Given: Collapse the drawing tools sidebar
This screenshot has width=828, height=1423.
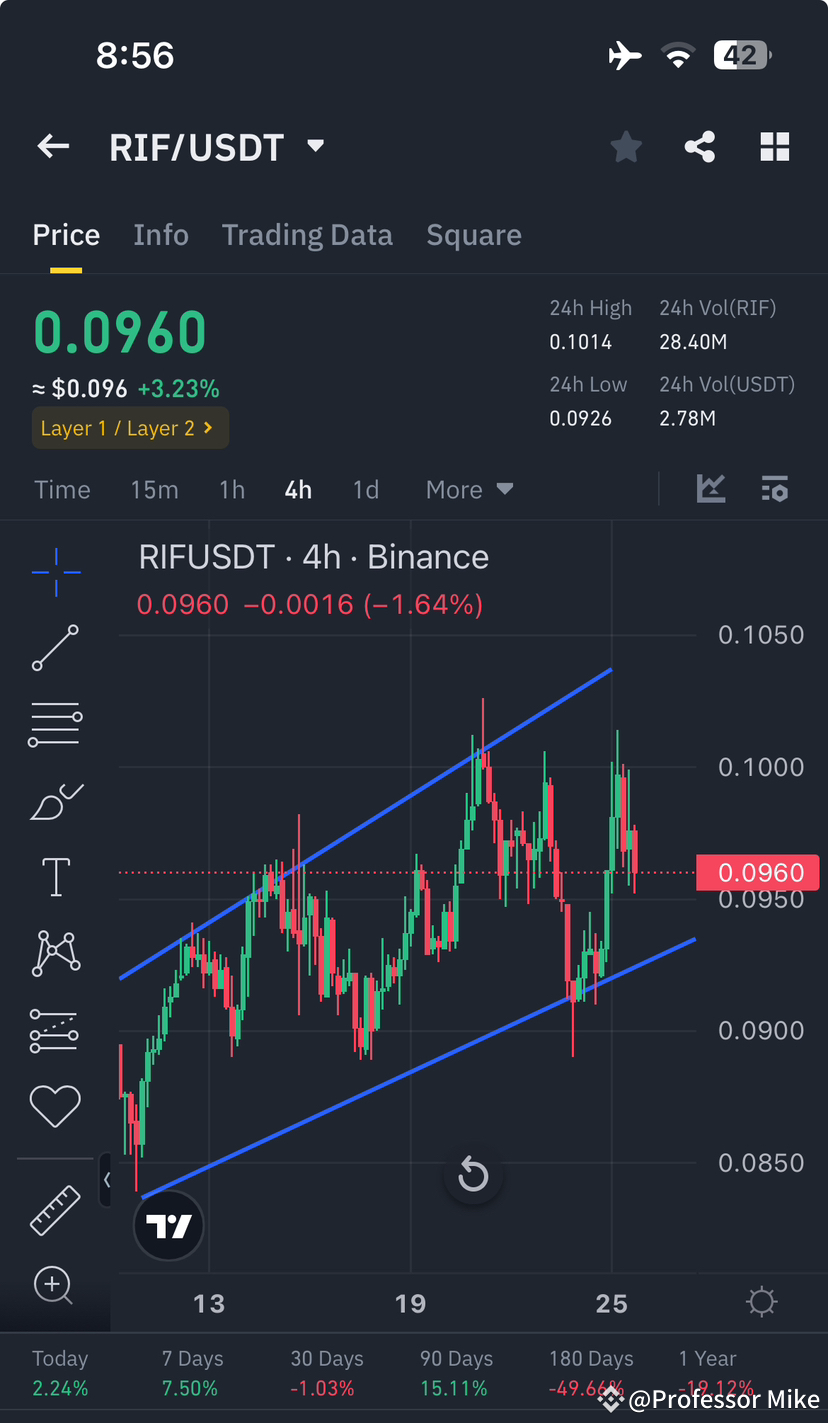Looking at the screenshot, I should click(108, 1180).
